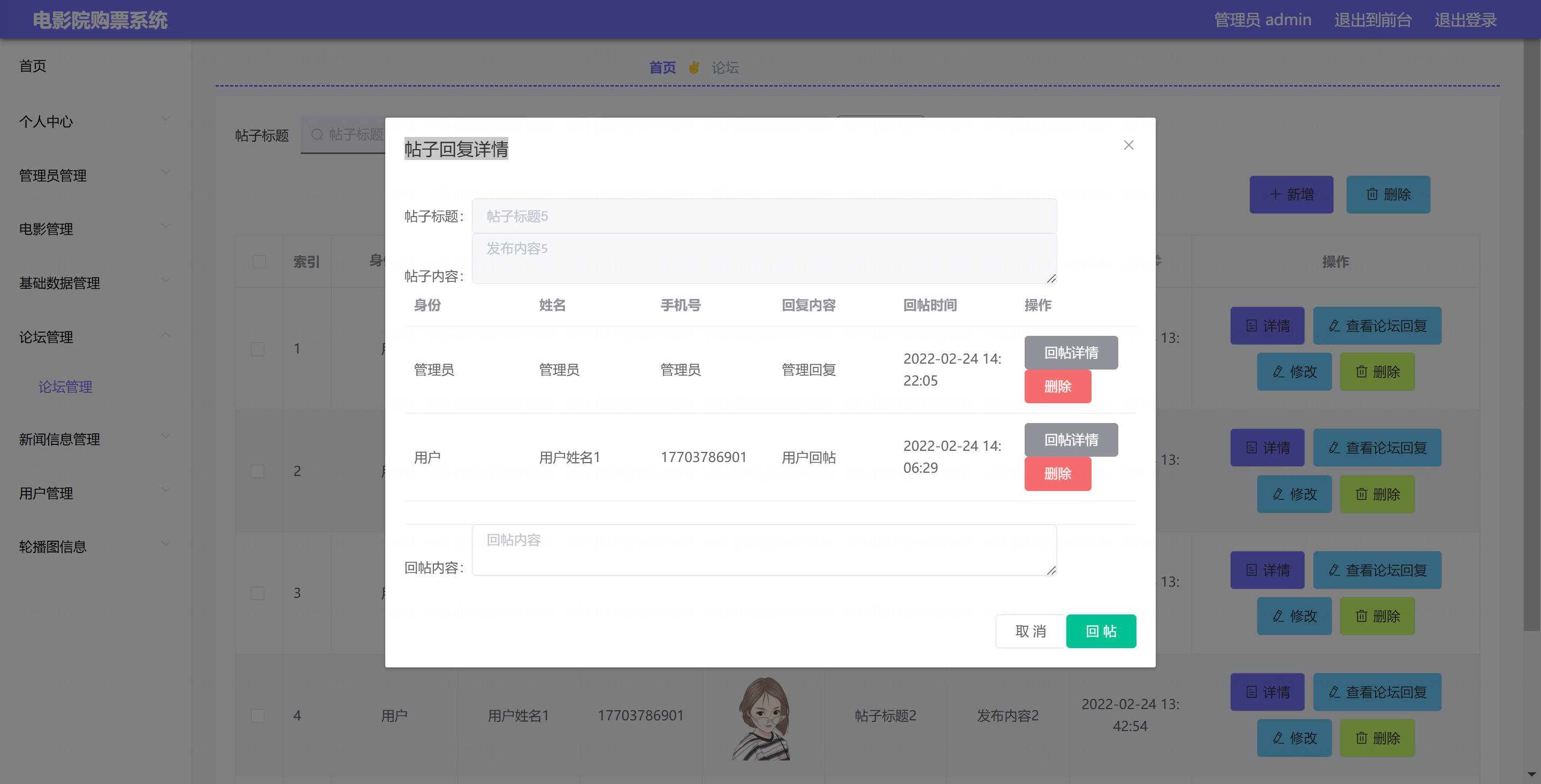Check the checkbox for row 4
This screenshot has width=1541, height=784.
(258, 715)
